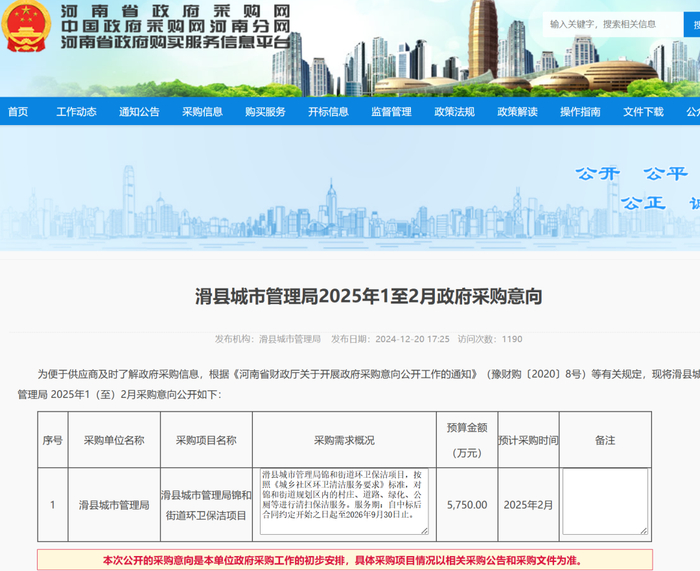Click the red disclaimer notice 本次公开的采购意向

click(345, 560)
